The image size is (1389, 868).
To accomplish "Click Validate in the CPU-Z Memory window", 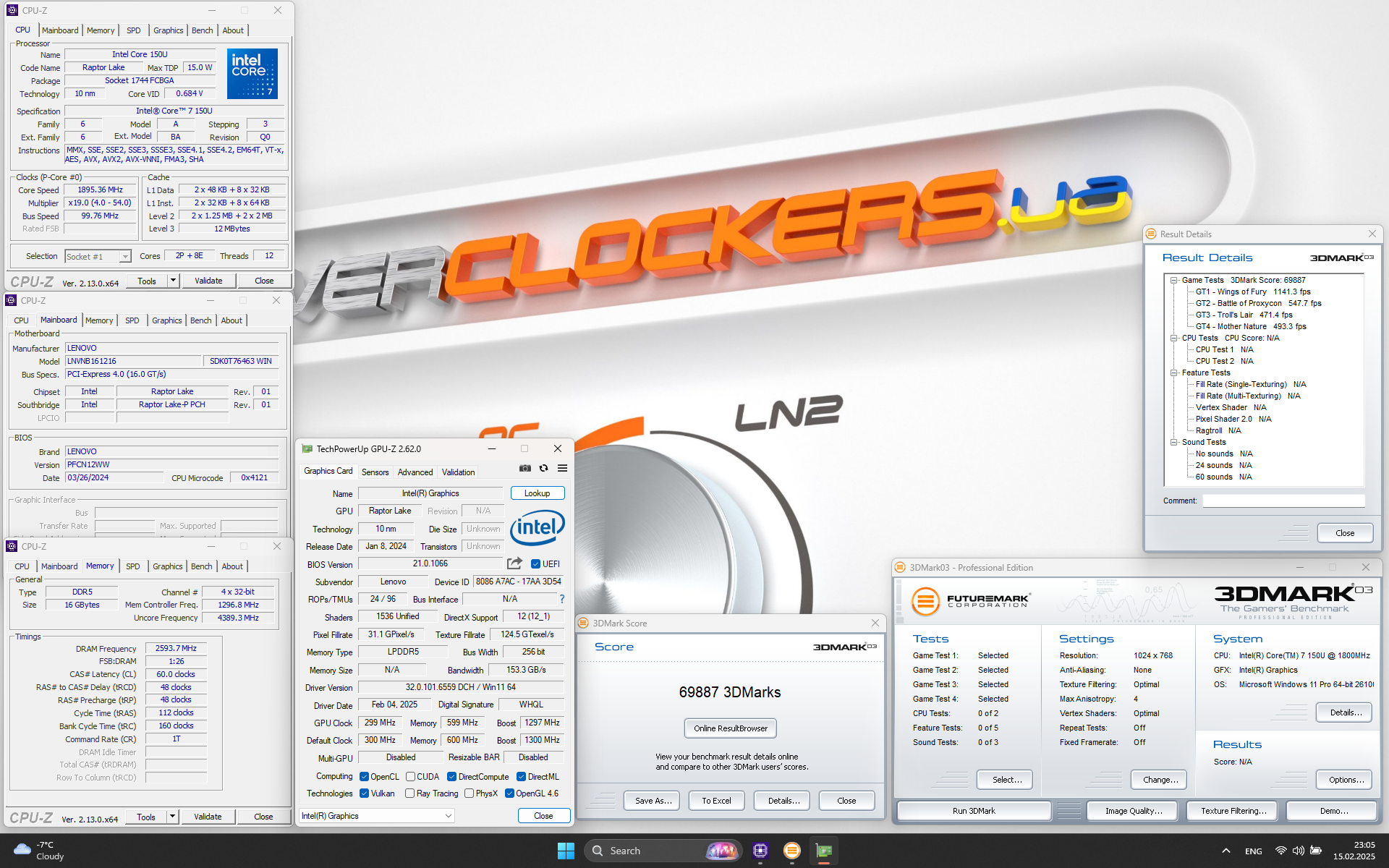I will [208, 817].
